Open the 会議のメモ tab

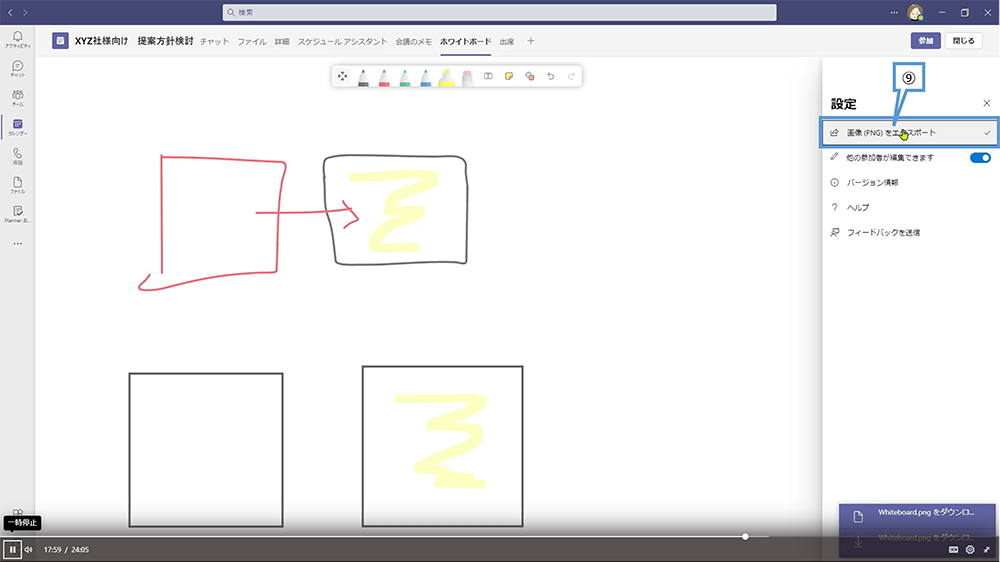(413, 41)
